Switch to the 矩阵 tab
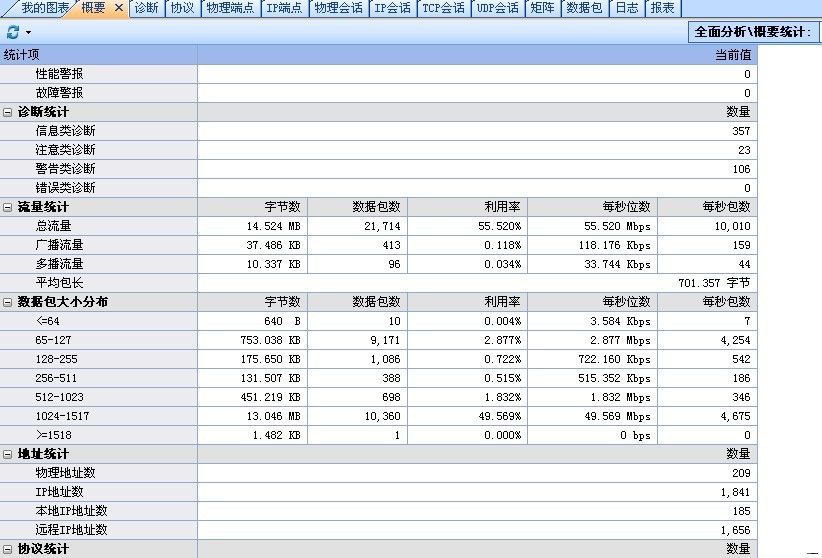 click(542, 8)
